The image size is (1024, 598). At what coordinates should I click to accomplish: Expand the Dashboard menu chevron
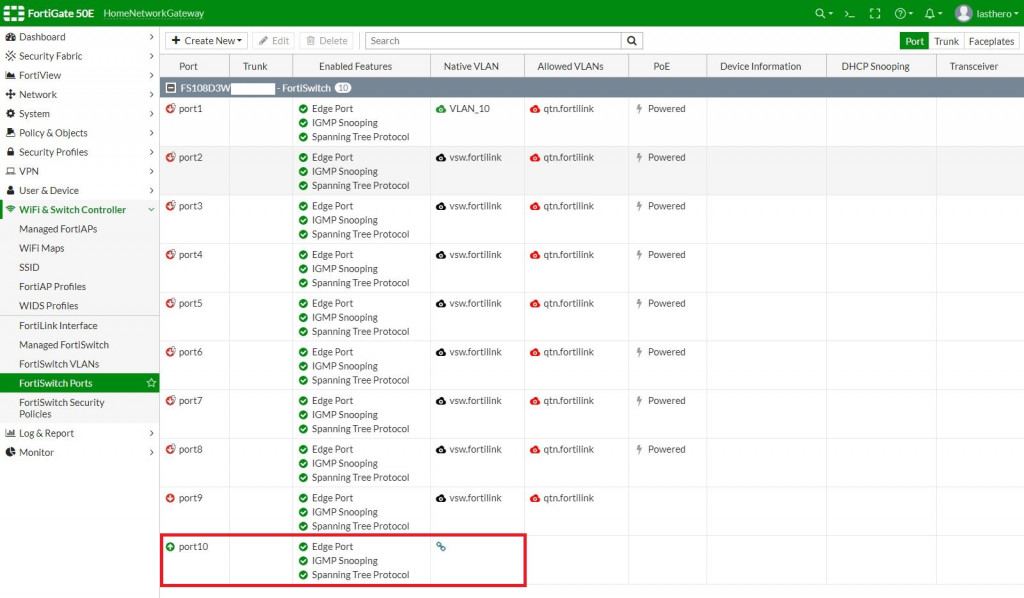pyautogui.click(x=152, y=37)
